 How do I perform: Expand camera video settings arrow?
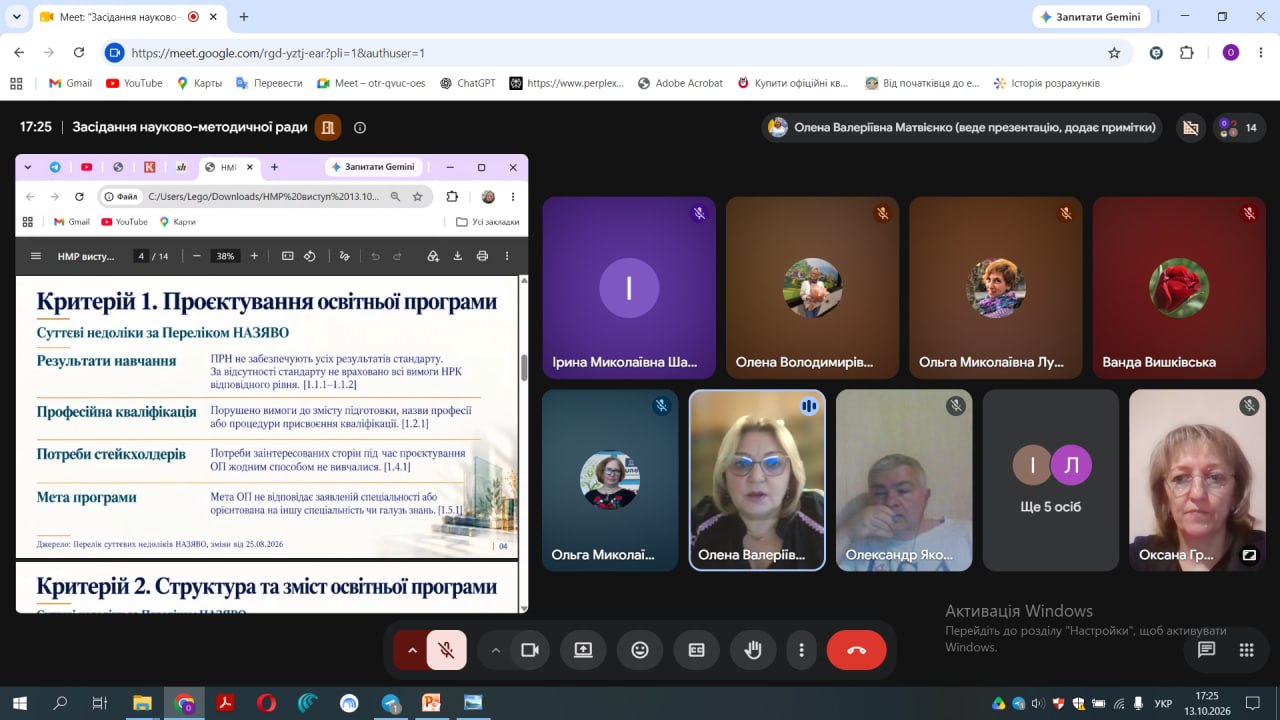point(495,650)
